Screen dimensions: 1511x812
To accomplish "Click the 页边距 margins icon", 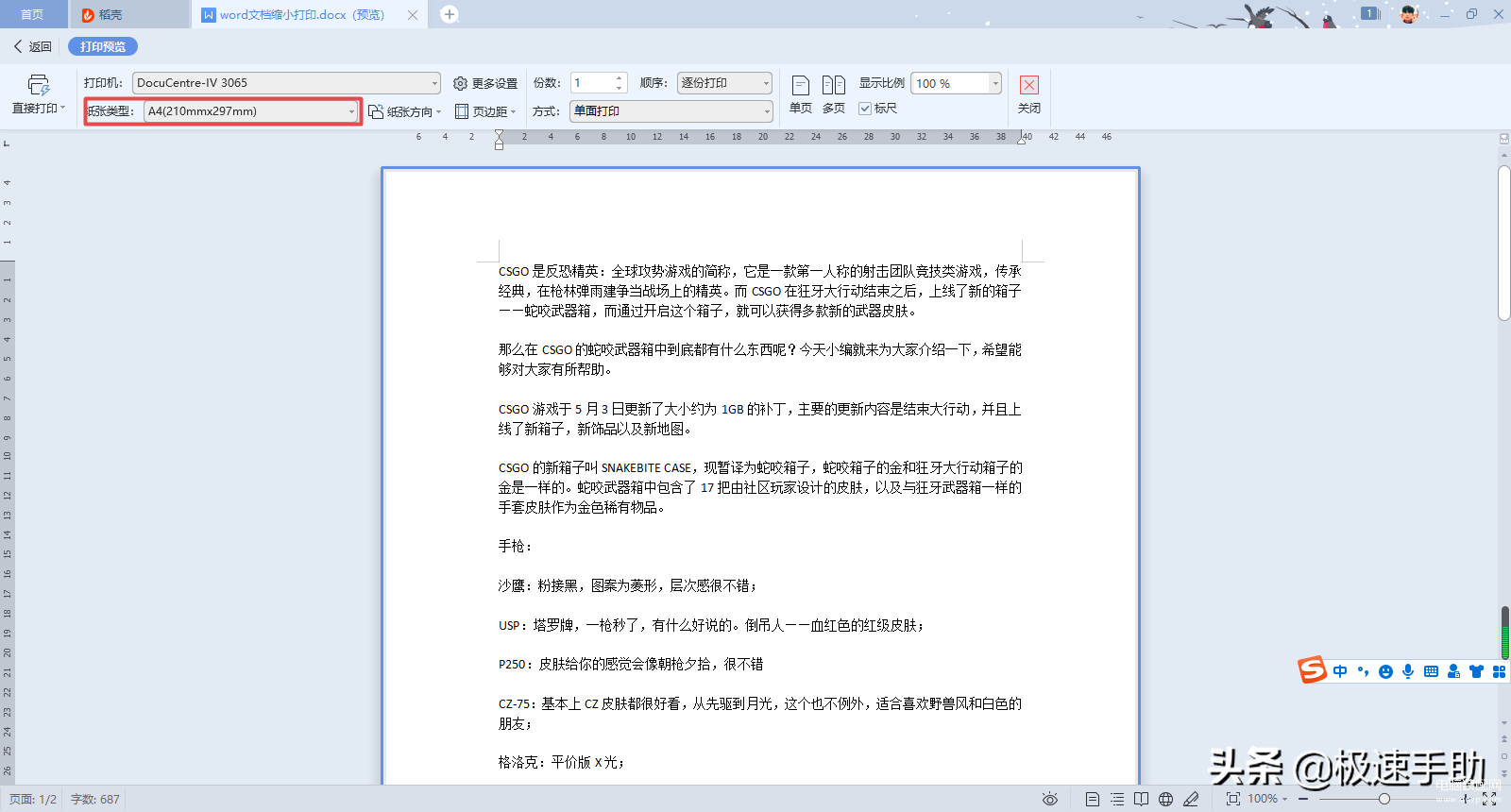I will pos(462,111).
